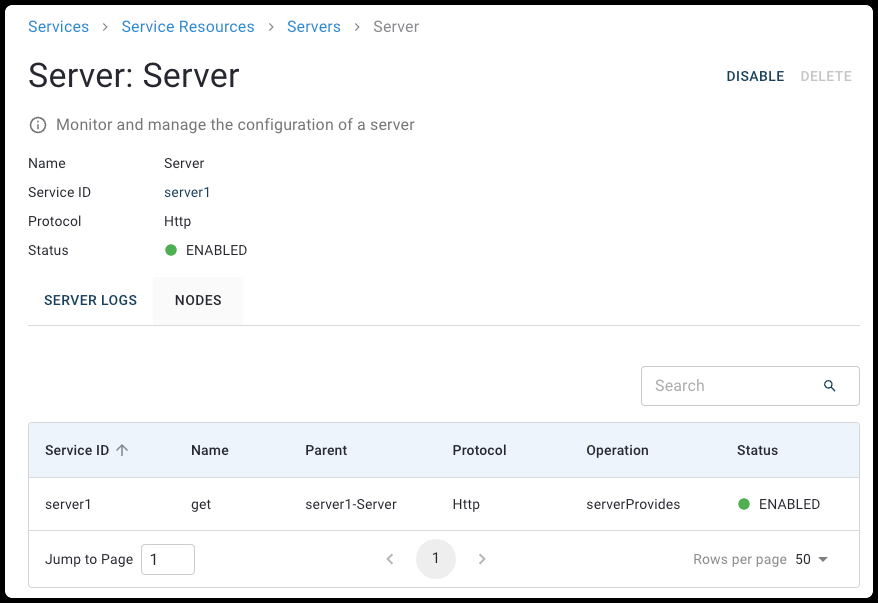Image resolution: width=878 pixels, height=603 pixels.
Task: Switch to the Server Logs tab
Action: (91, 300)
